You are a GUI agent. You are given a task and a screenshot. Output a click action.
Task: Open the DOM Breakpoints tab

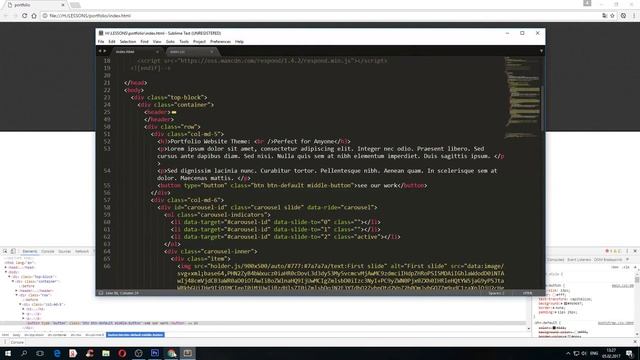(x=608, y=260)
